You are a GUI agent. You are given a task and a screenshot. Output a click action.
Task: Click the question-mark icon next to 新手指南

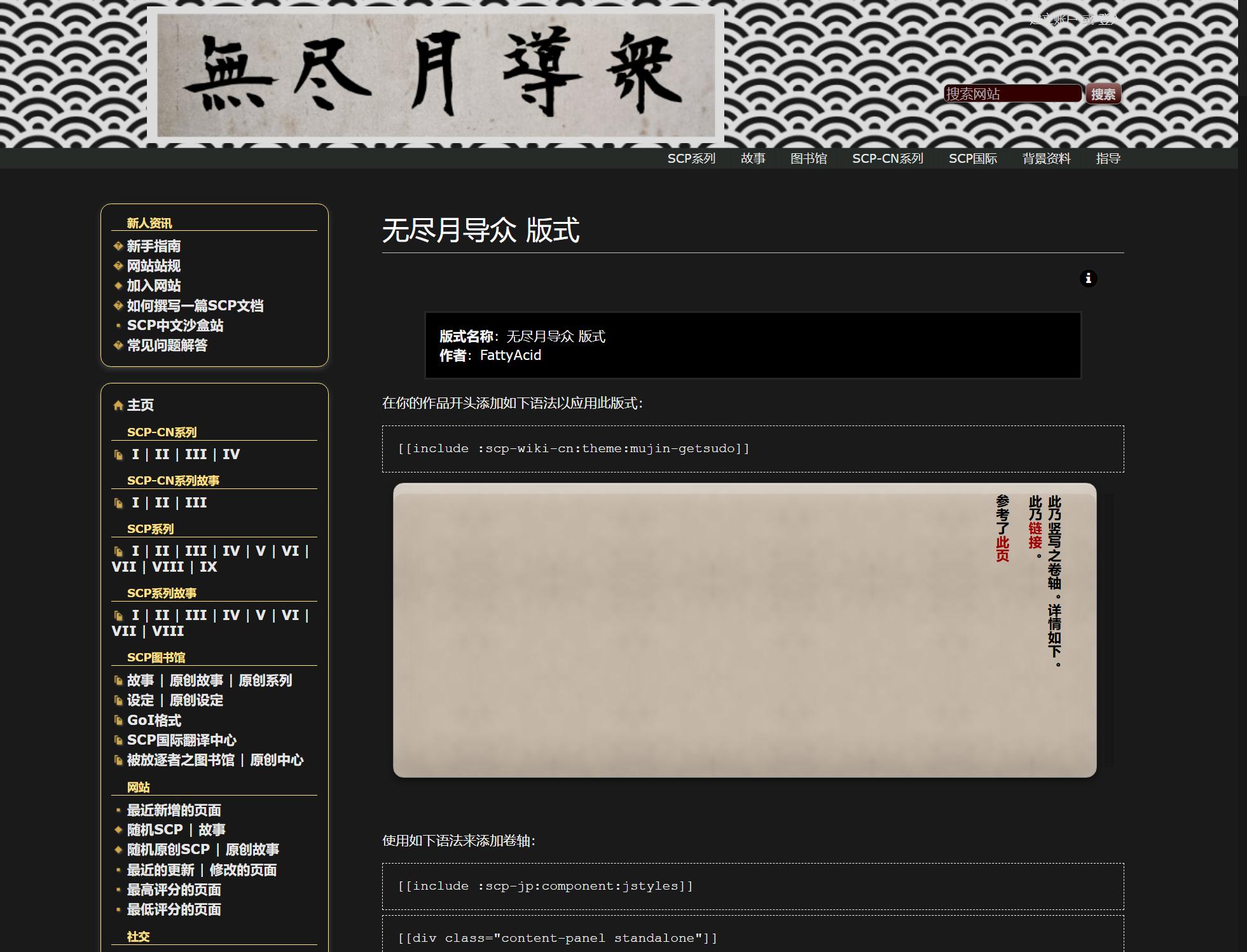pyautogui.click(x=117, y=247)
